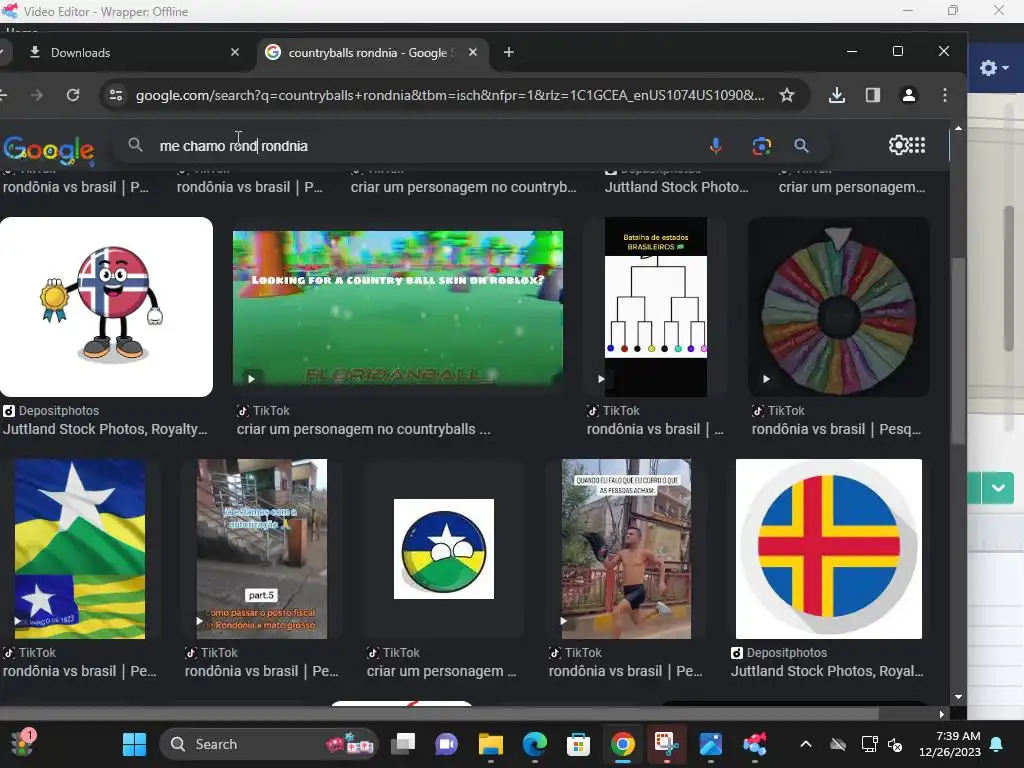1024x768 pixels.
Task: Click the Chrome reload page icon
Action: [x=73, y=95]
